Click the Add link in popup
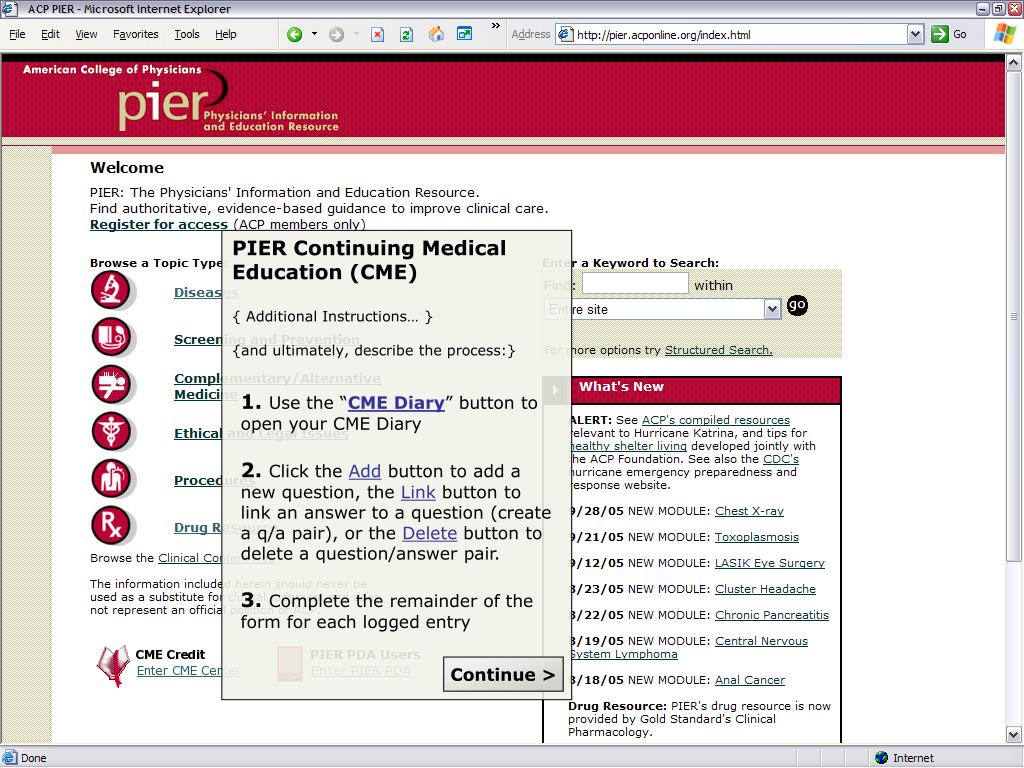This screenshot has height=768, width=1024. coord(364,471)
